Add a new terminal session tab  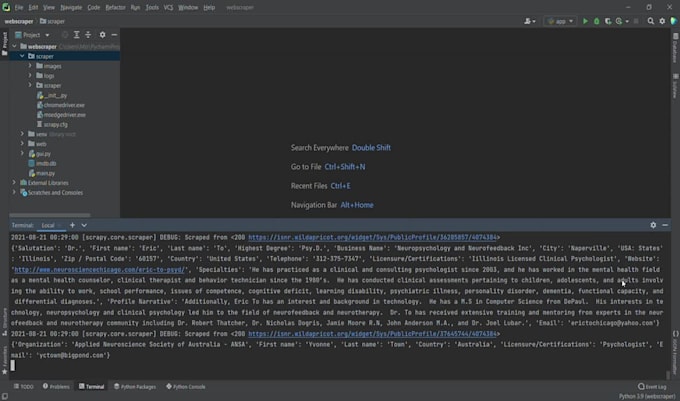tap(72, 225)
